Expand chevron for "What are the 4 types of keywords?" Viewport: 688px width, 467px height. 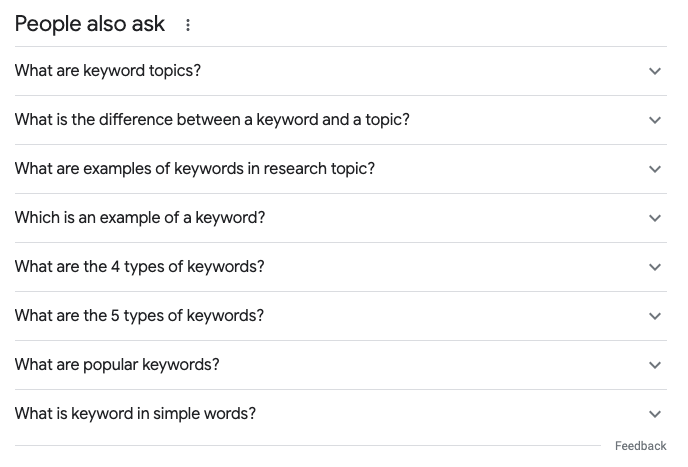click(x=655, y=267)
